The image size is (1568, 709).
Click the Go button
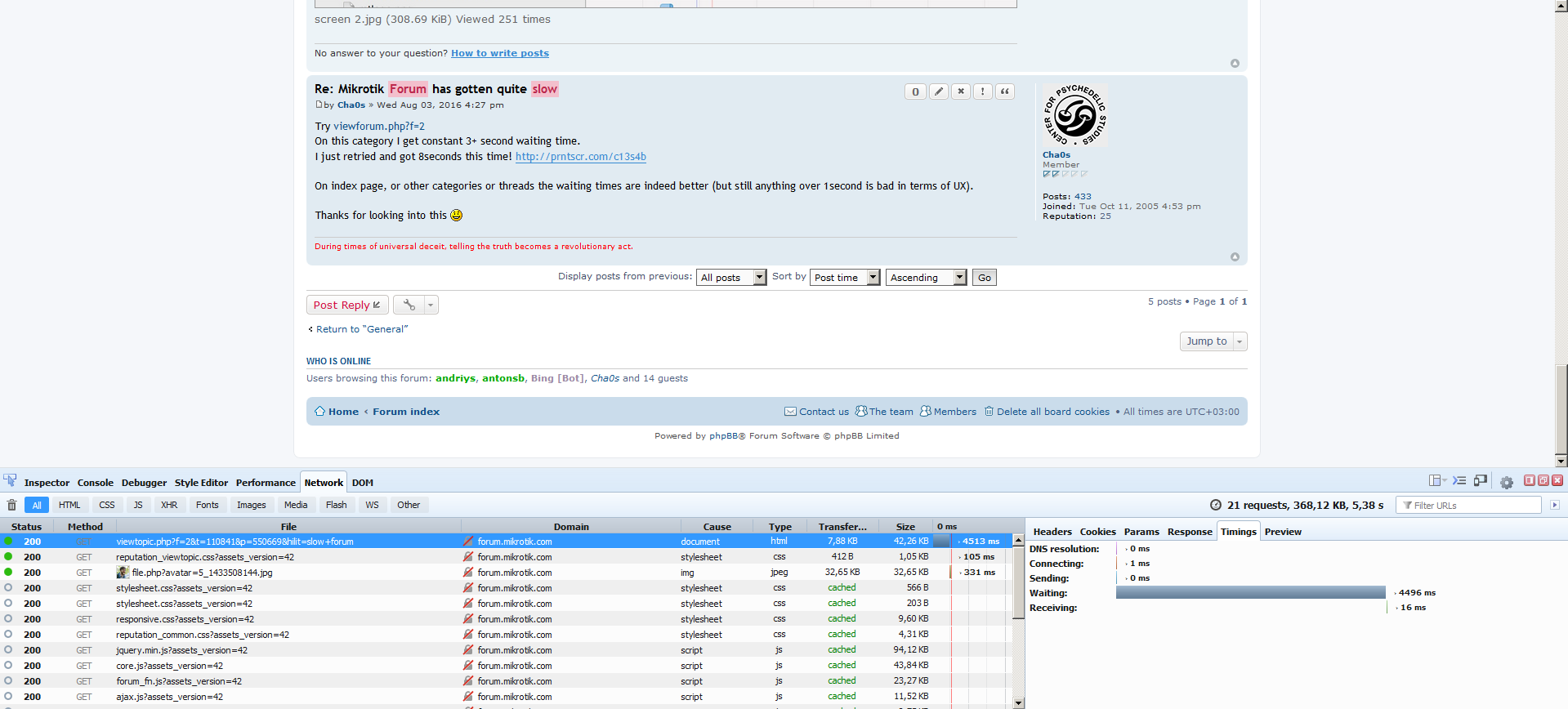pos(985,278)
